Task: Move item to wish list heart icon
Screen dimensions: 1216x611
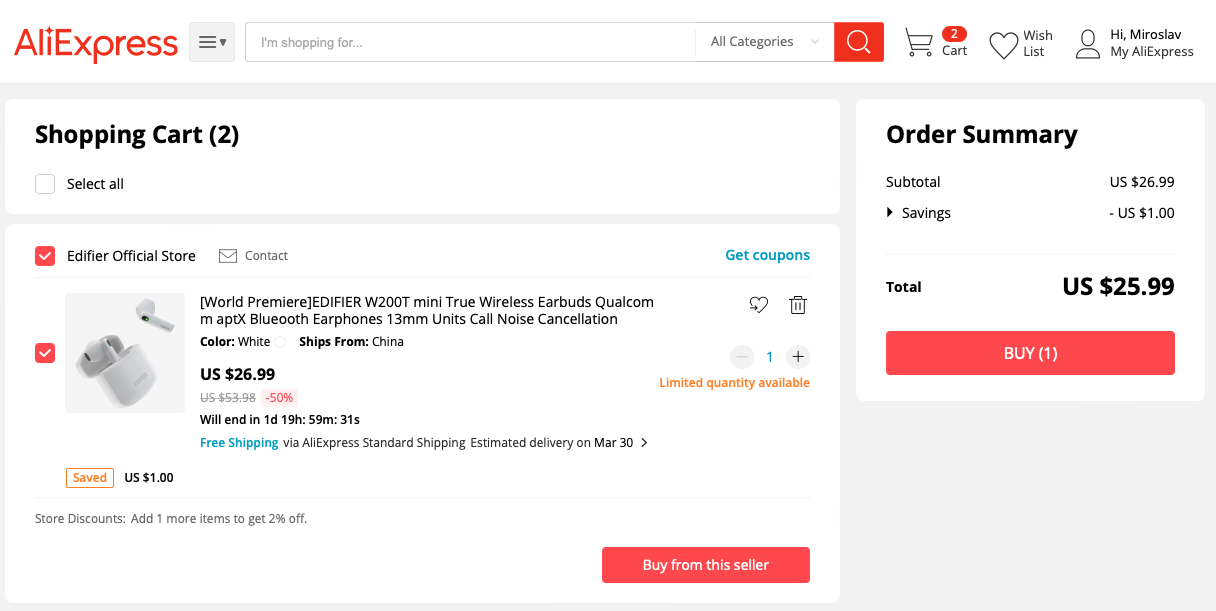Action: (759, 305)
